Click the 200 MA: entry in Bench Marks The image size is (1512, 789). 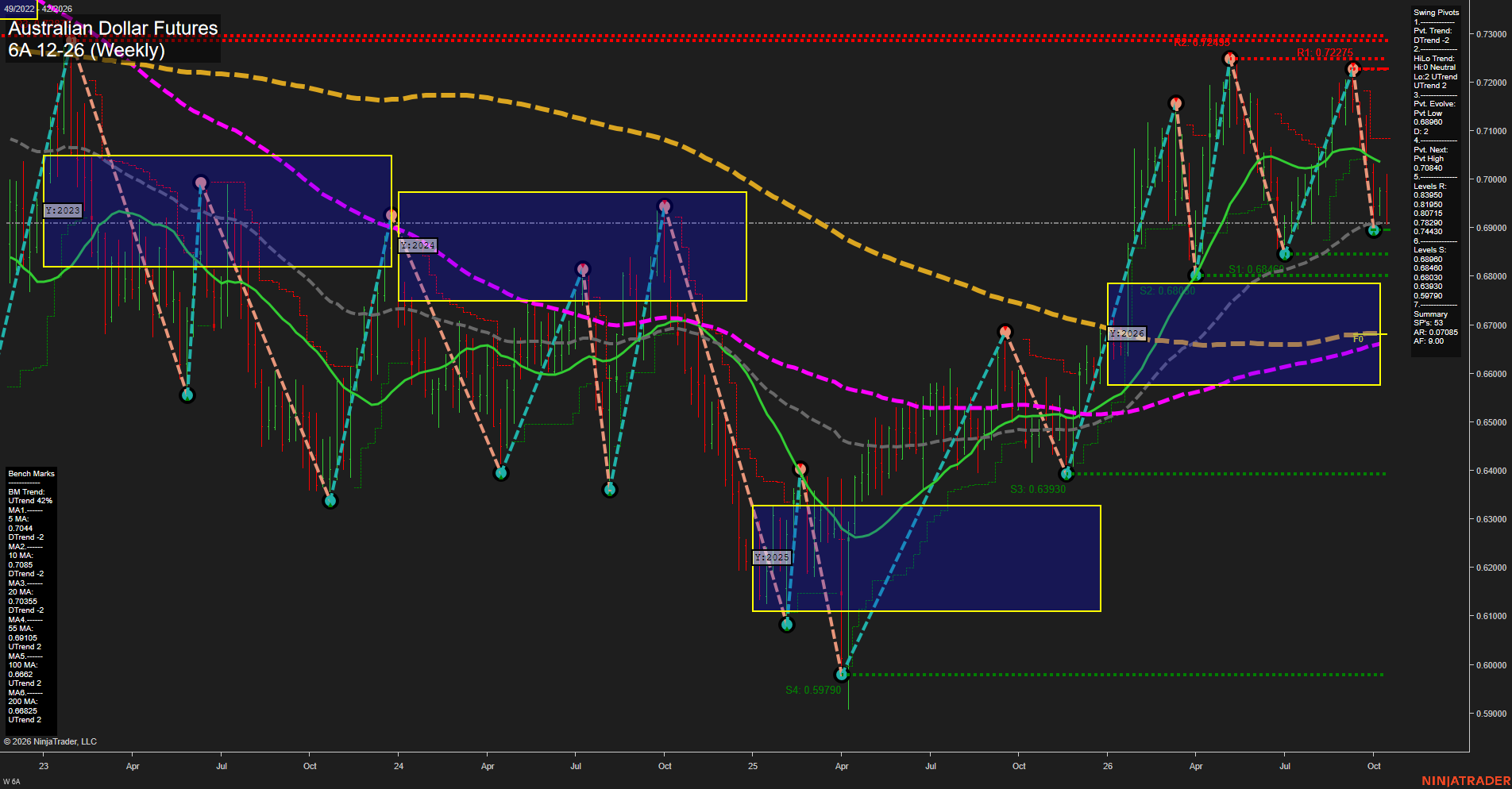coord(23,702)
